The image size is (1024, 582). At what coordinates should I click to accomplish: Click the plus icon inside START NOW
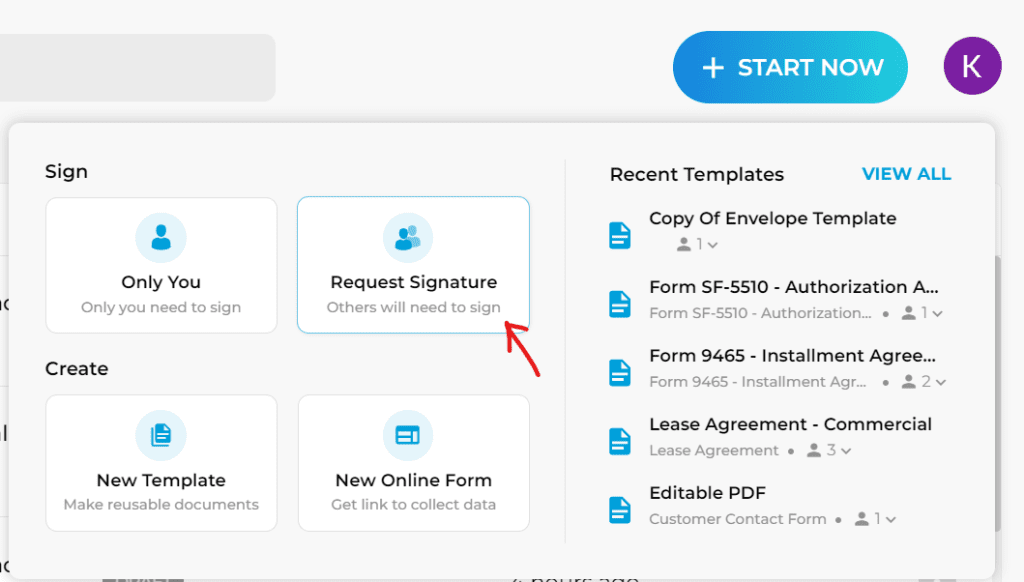tap(713, 67)
